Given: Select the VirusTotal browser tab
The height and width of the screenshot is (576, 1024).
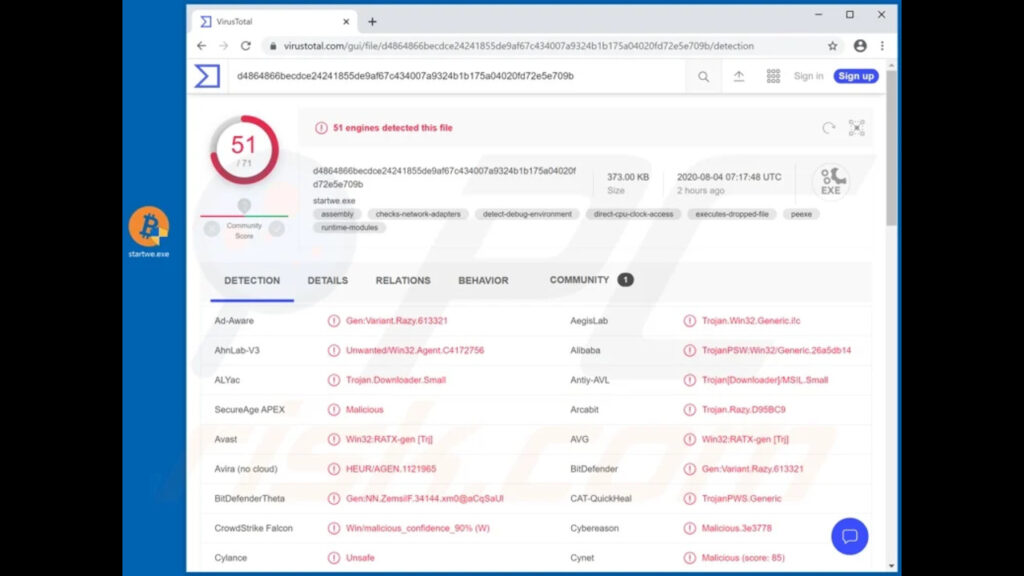Looking at the screenshot, I should [274, 22].
